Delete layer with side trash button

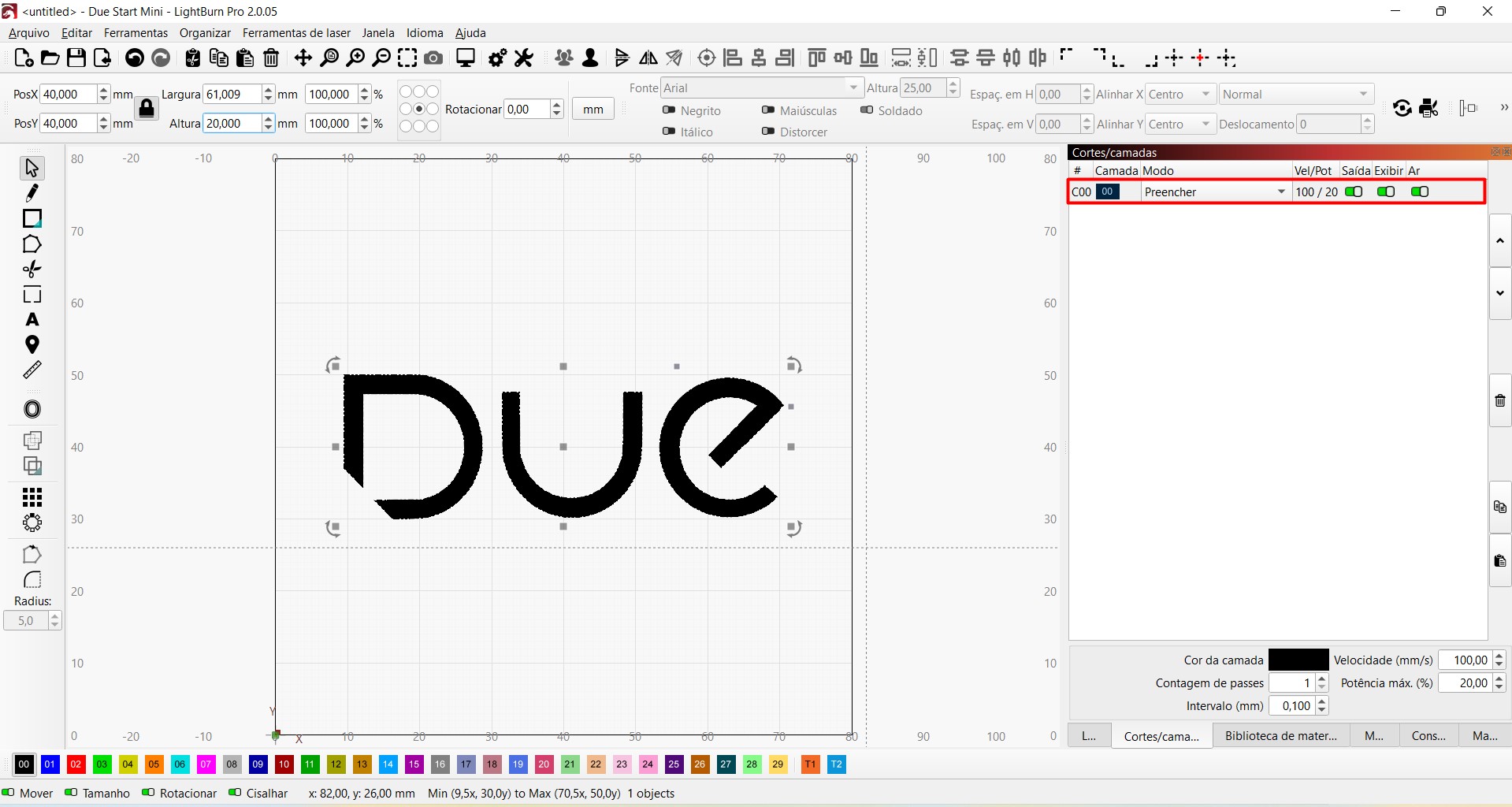pos(1499,400)
